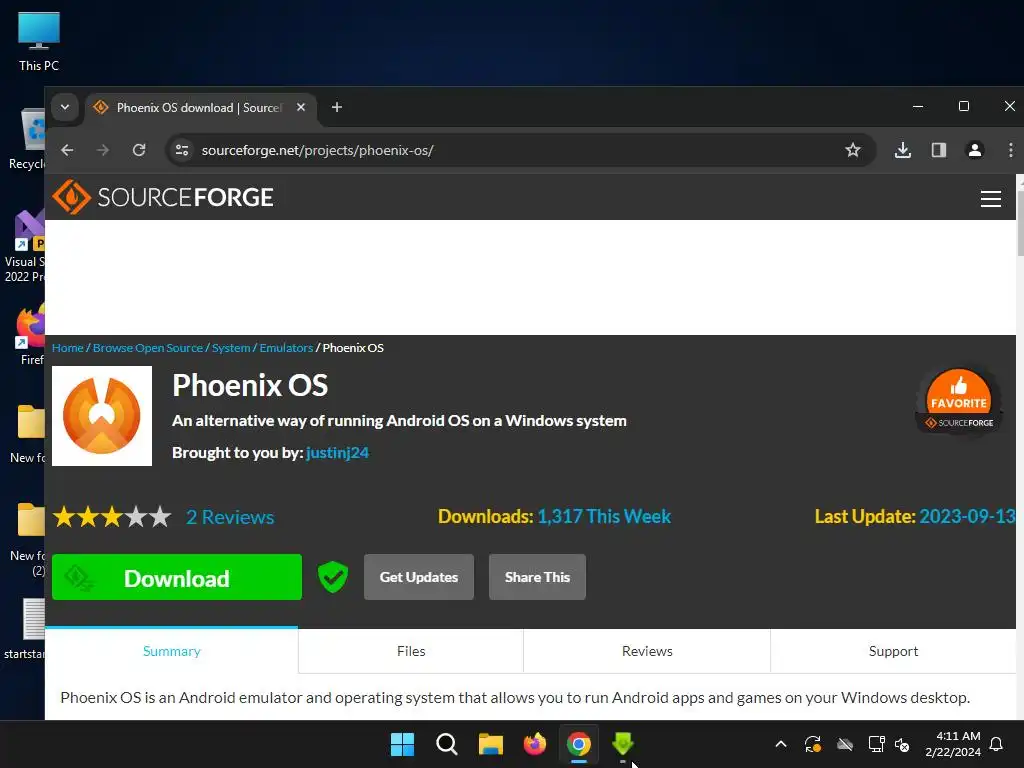
Task: Open Chrome profile avatar
Action: point(974,150)
